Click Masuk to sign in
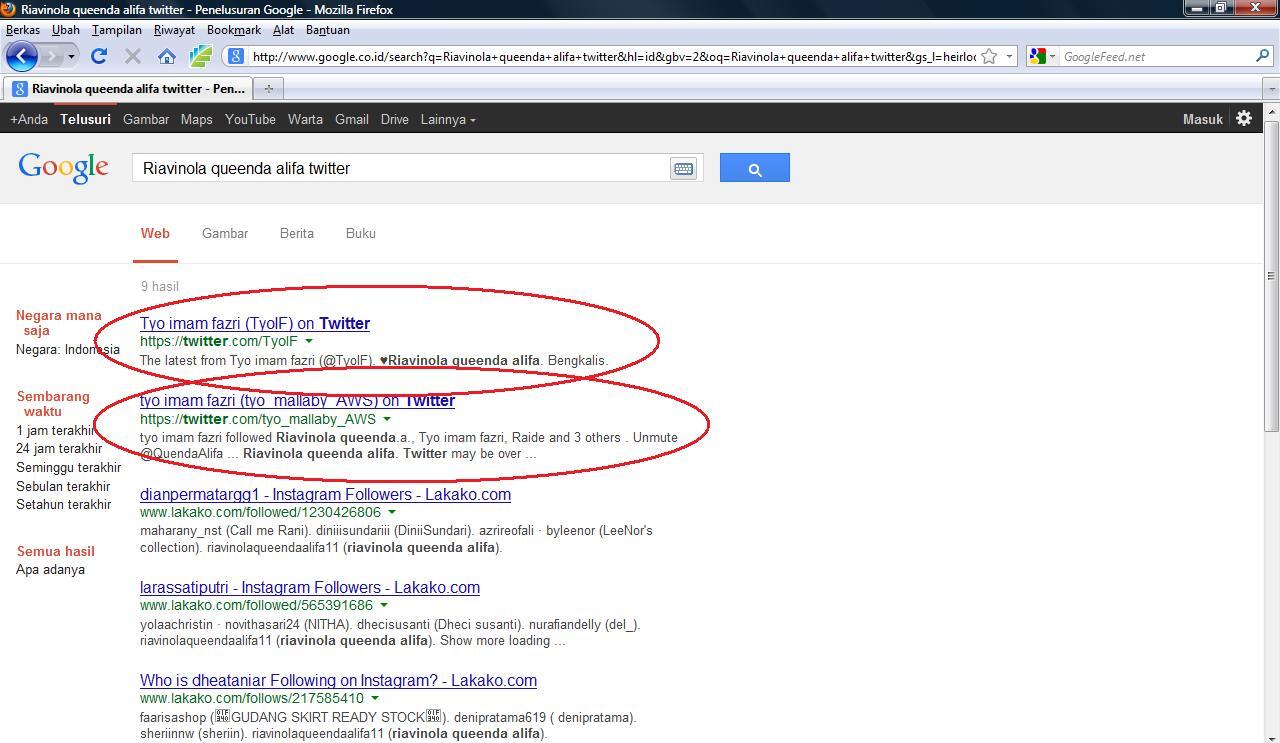The height and width of the screenshot is (743, 1280). point(1203,119)
